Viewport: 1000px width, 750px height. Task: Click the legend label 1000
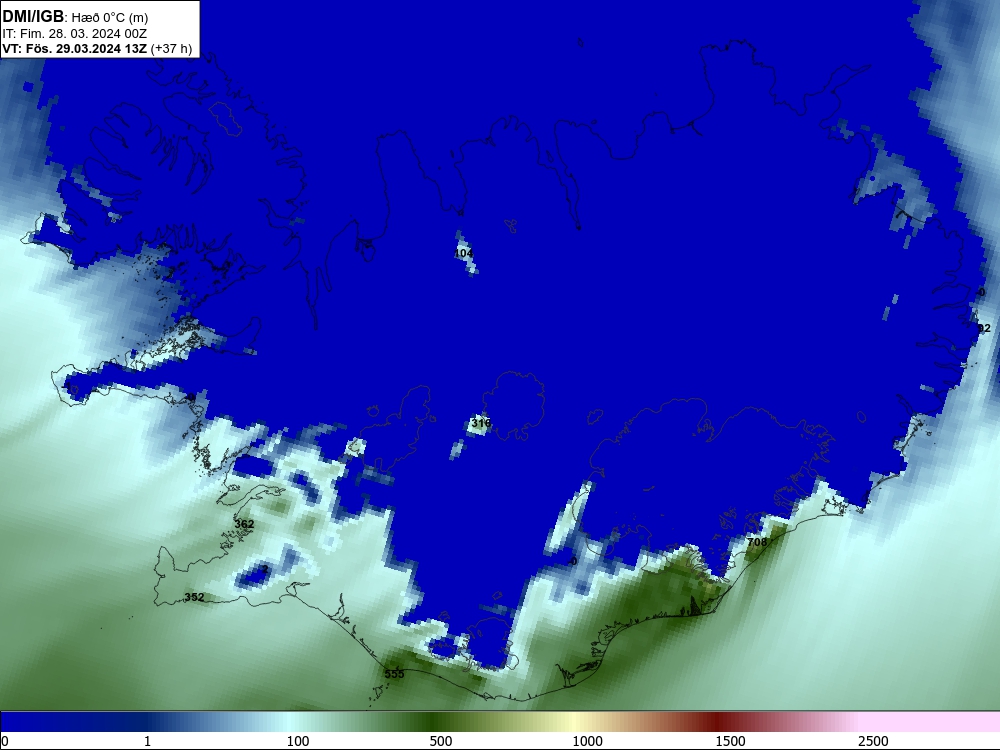click(587, 741)
